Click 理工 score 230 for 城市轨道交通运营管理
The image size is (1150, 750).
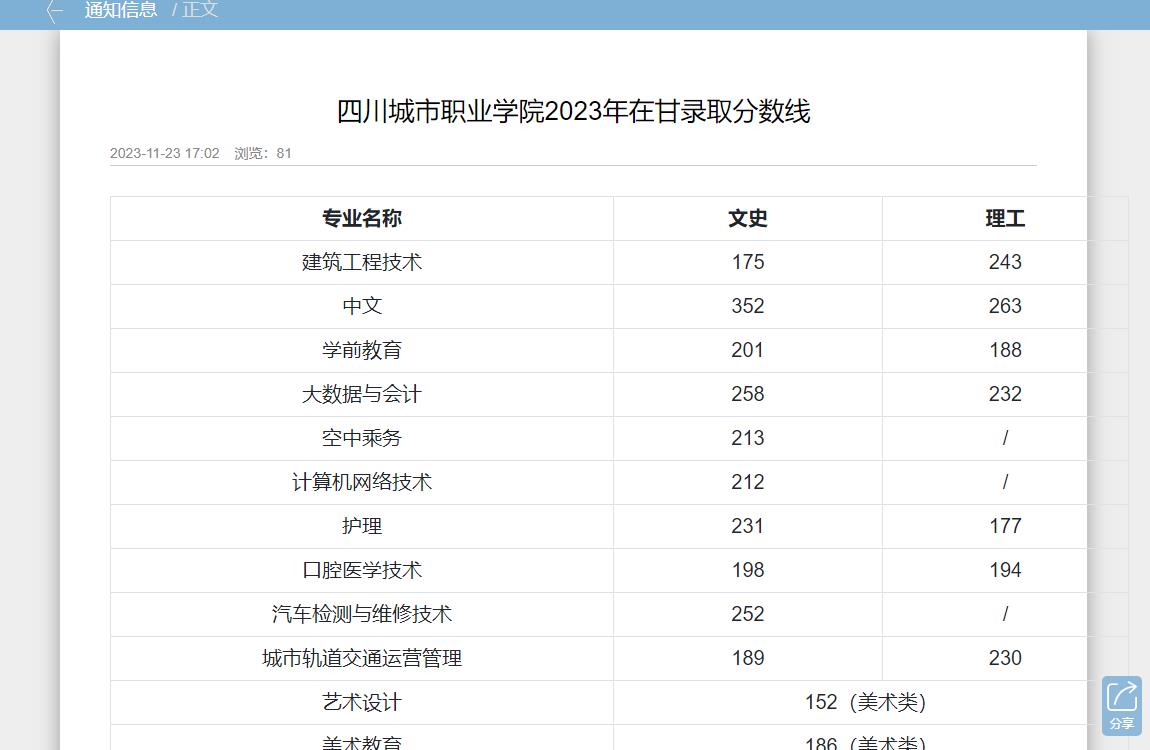pos(1005,658)
